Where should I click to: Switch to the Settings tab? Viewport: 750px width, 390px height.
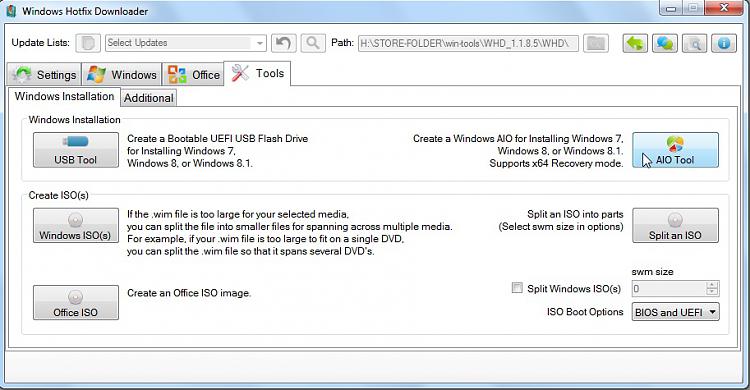coord(44,75)
